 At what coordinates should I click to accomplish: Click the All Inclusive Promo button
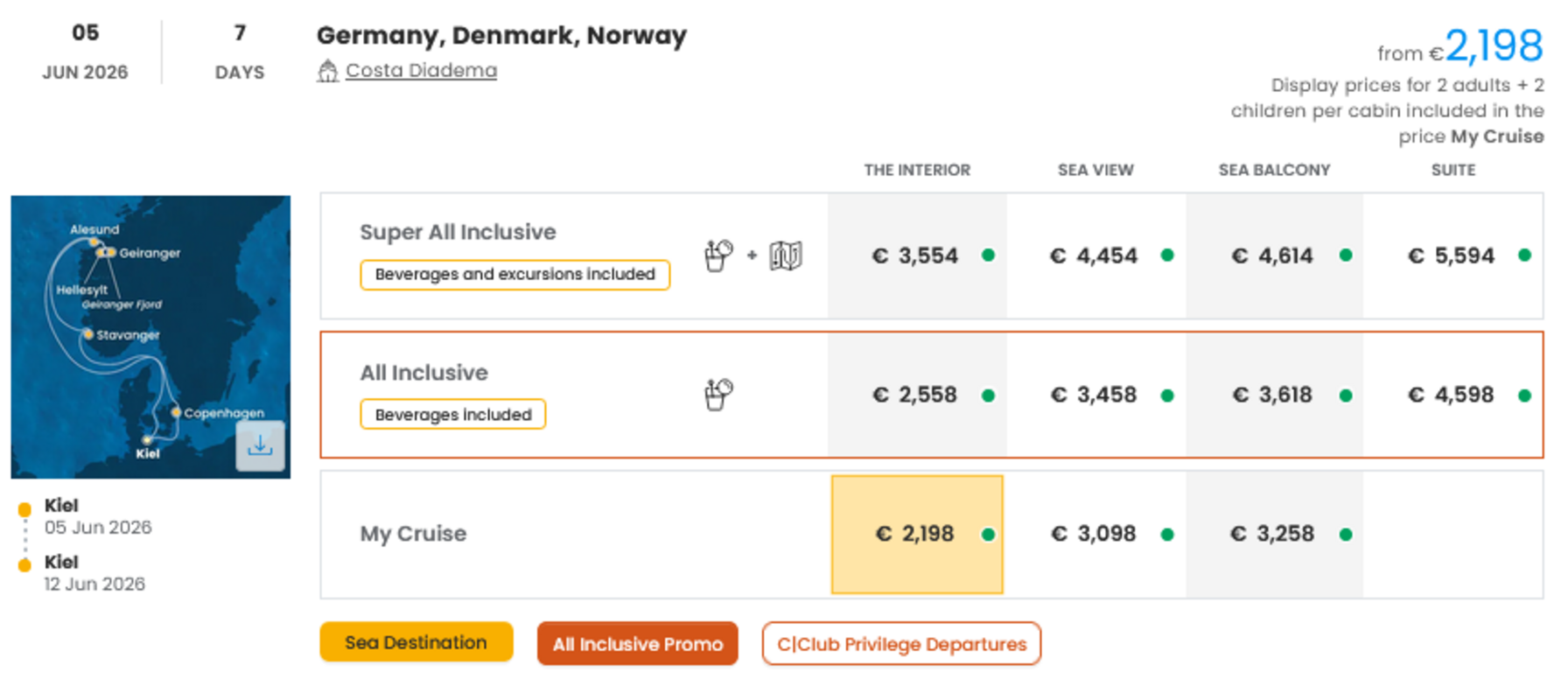coord(637,644)
